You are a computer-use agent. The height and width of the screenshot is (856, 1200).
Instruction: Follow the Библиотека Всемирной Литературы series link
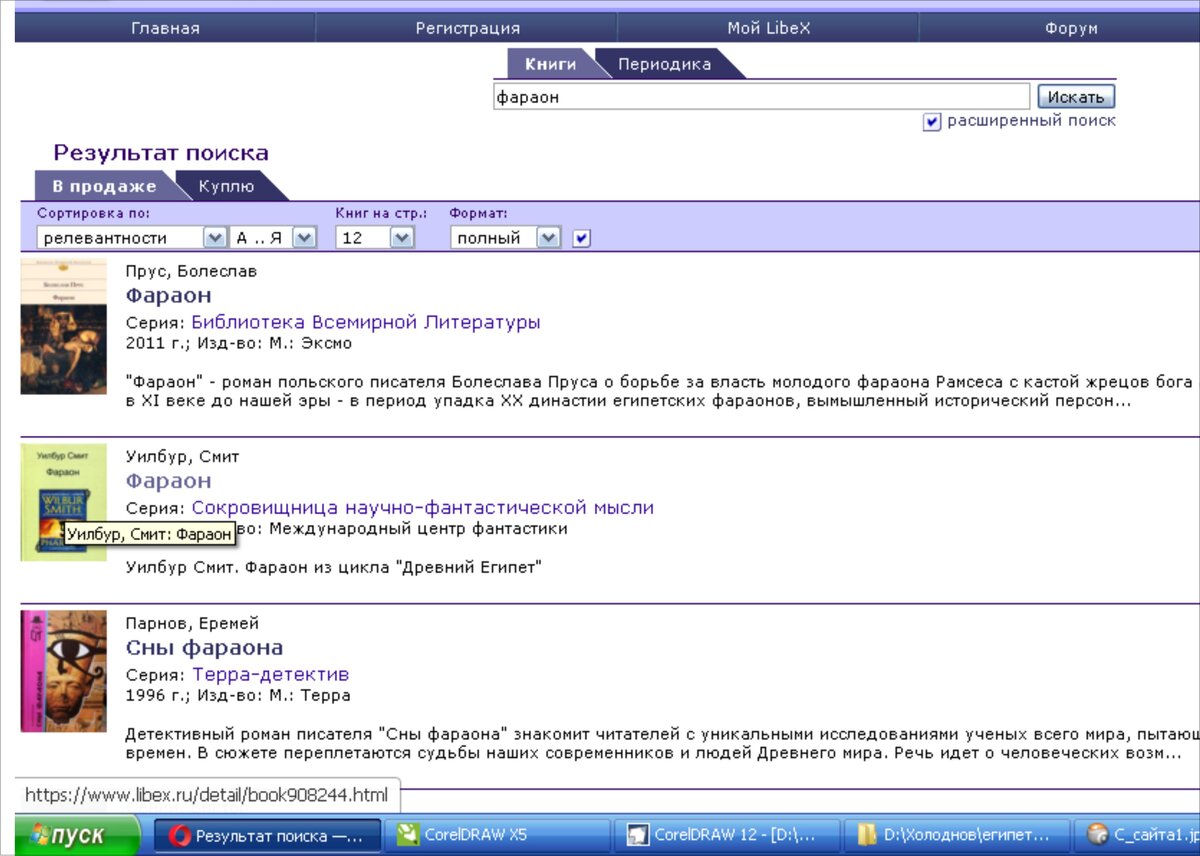point(365,322)
